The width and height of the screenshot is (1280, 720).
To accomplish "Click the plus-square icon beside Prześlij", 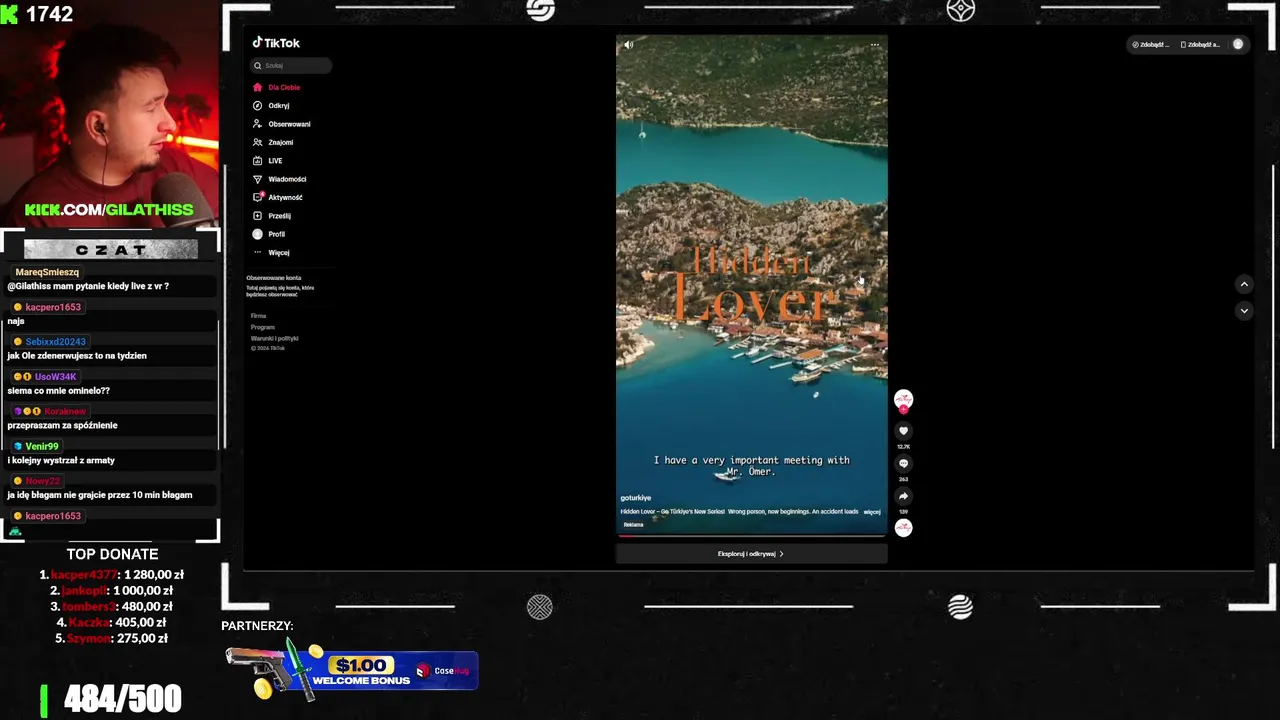I will click(x=257, y=215).
